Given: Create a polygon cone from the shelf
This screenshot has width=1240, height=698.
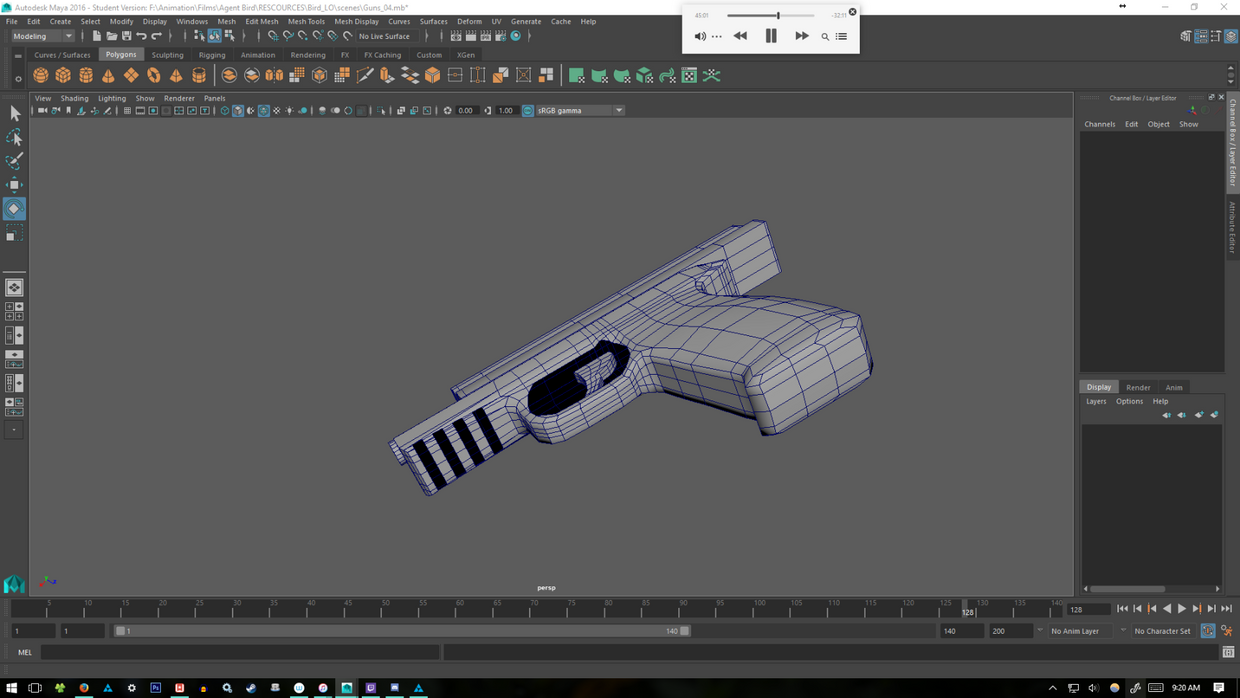Looking at the screenshot, I should click(x=108, y=76).
